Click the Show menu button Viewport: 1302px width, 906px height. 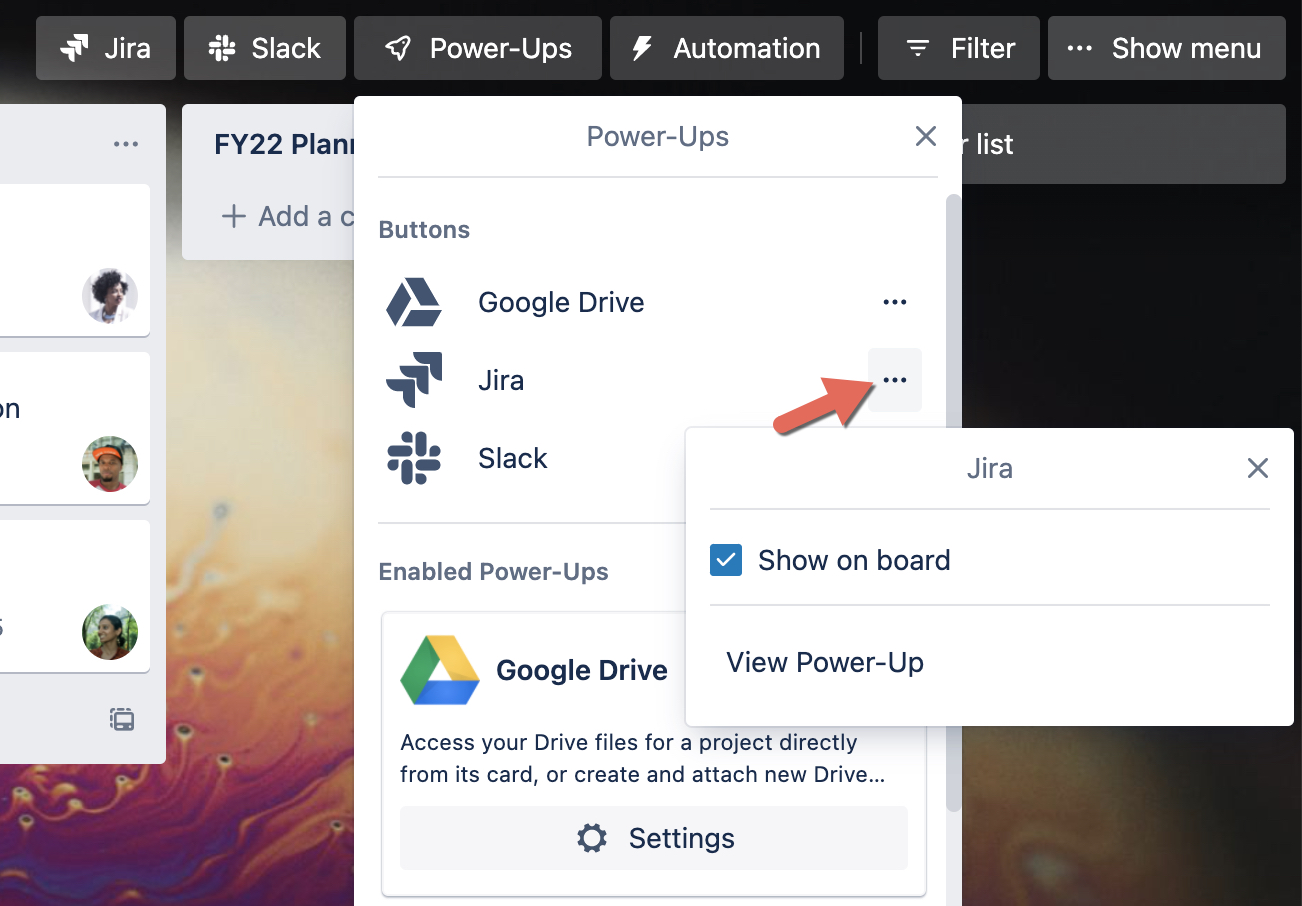pyautogui.click(x=1167, y=48)
